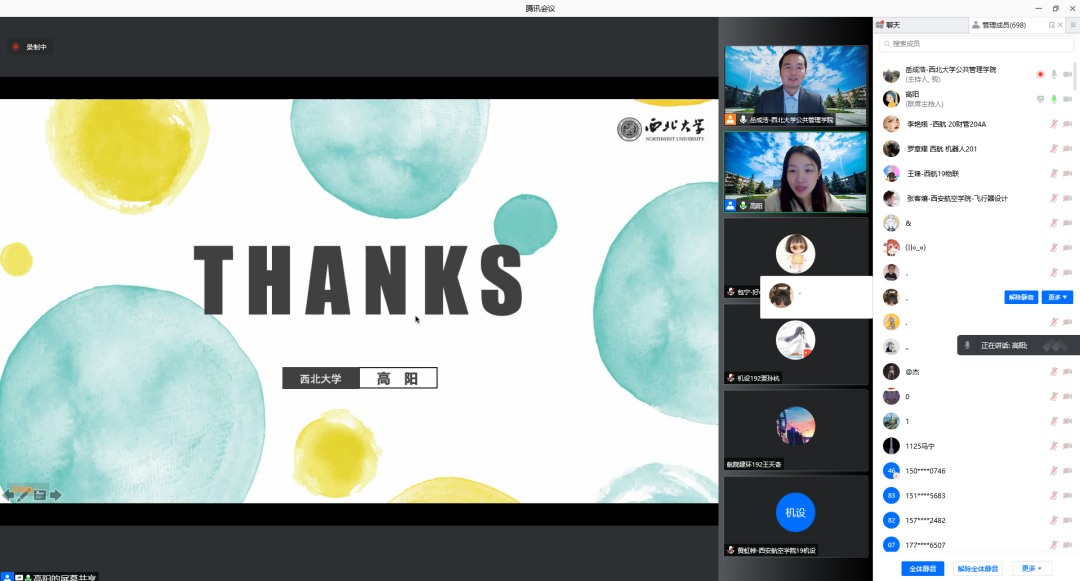The image size is (1080, 581).
Task: Close the 管理成员 panel tab
Action: [x=1060, y=25]
